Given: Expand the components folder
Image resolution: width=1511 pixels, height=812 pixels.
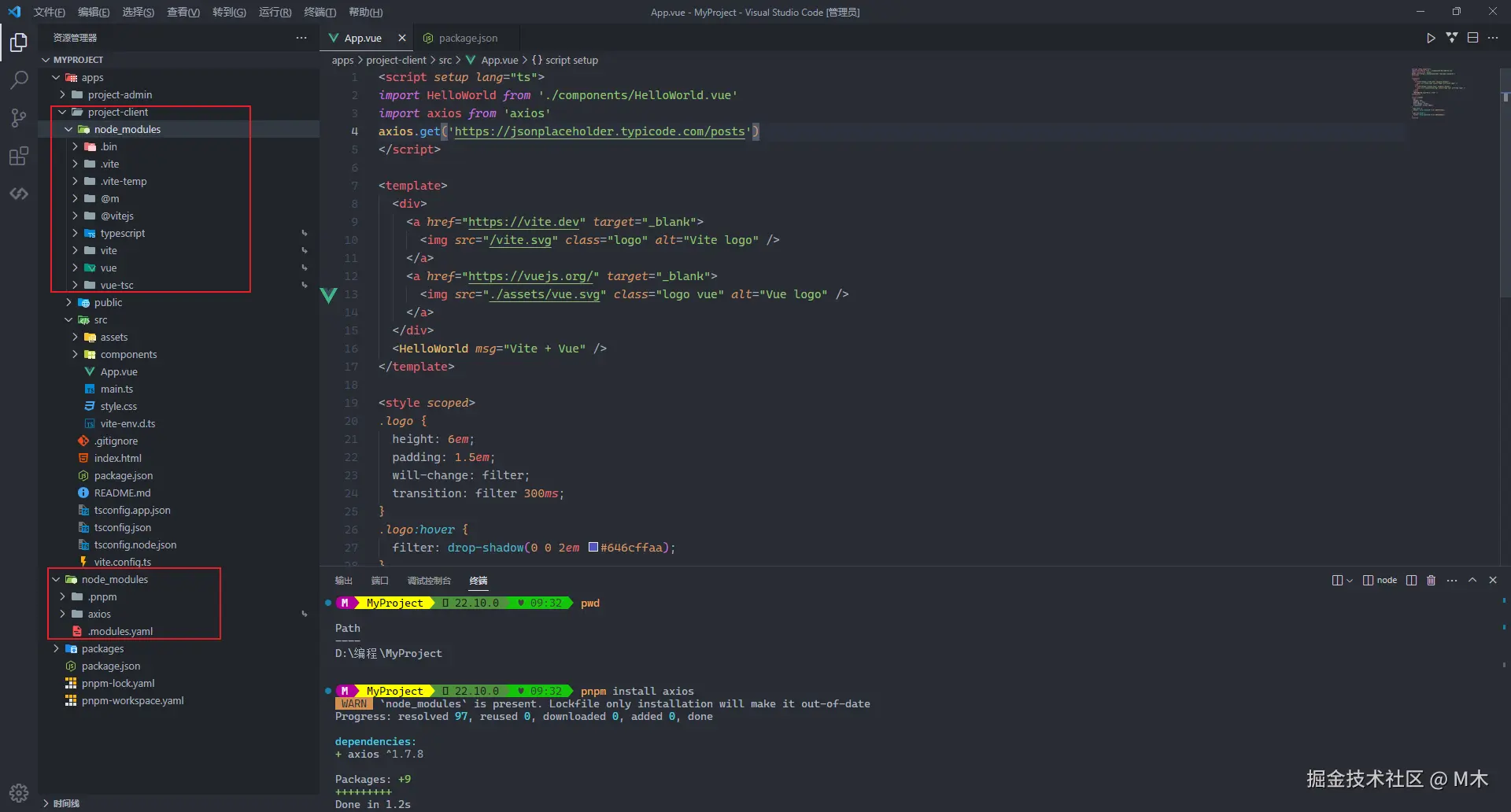Looking at the screenshot, I should click(75, 354).
